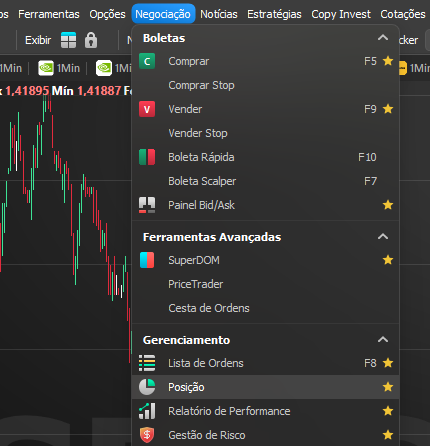The height and width of the screenshot is (446, 430).
Task: Toggle favorite star for Lista de Ordens
Action: tap(388, 363)
